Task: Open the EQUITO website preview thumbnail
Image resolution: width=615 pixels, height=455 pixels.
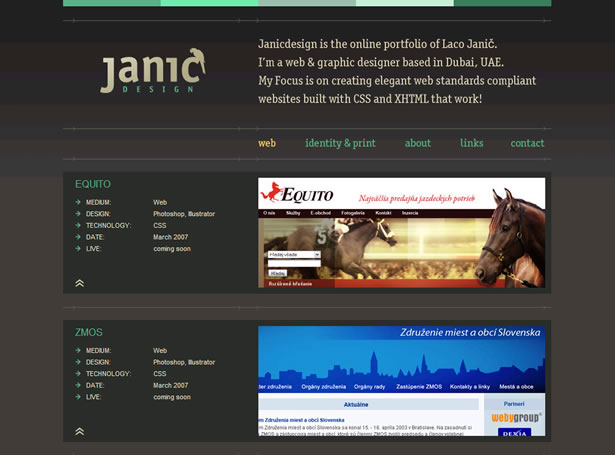Action: click(402, 233)
